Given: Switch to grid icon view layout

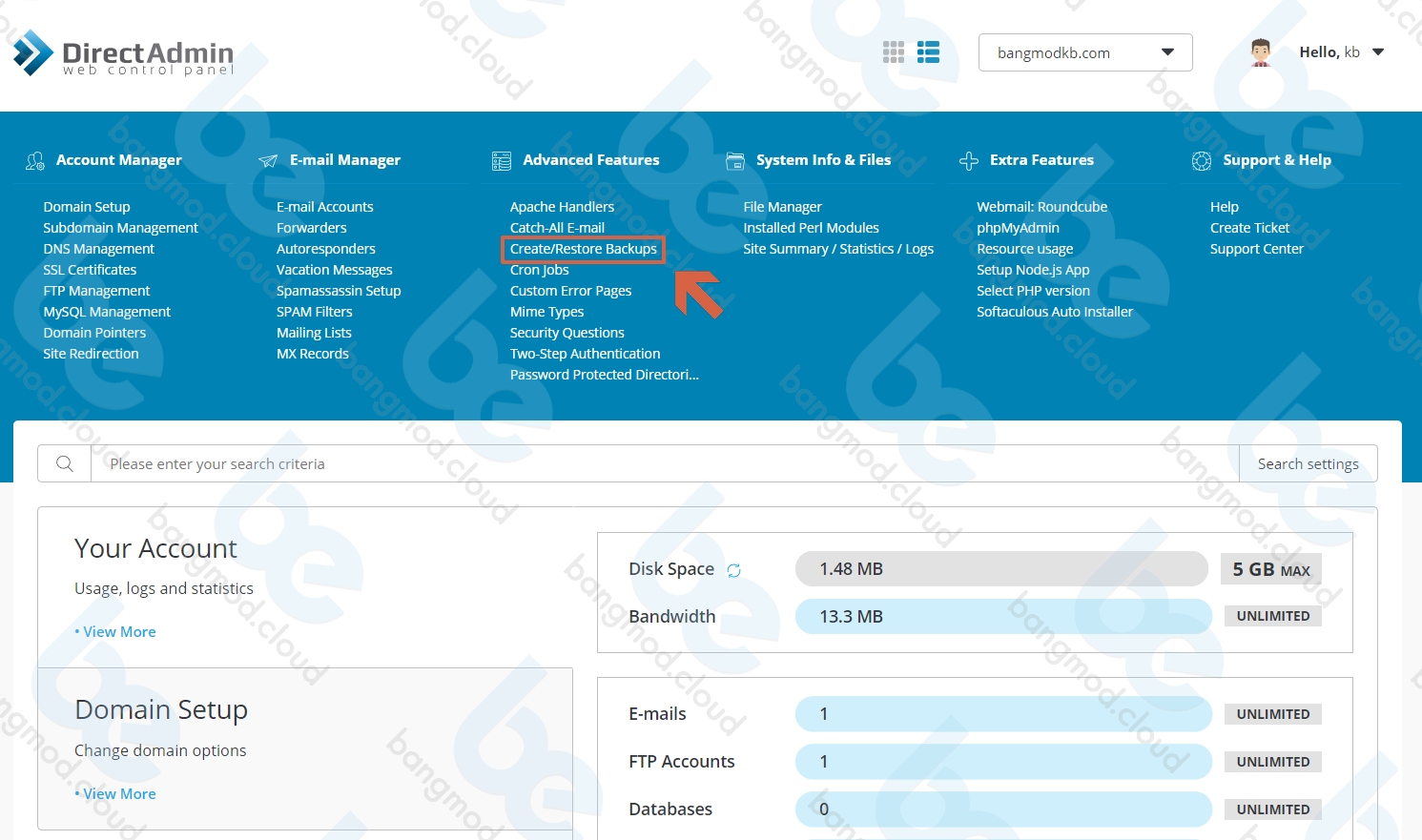Looking at the screenshot, I should (x=893, y=52).
